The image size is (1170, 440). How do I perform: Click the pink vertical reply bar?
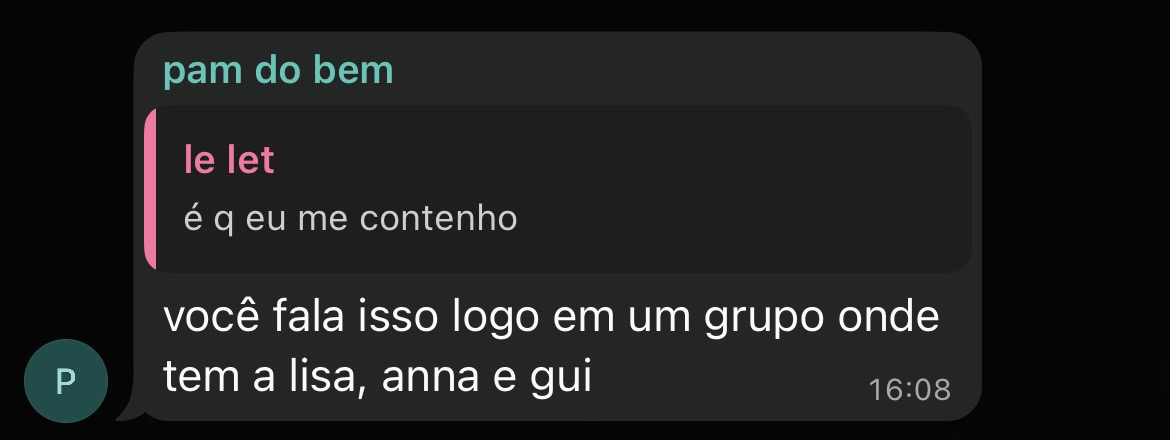[150, 189]
